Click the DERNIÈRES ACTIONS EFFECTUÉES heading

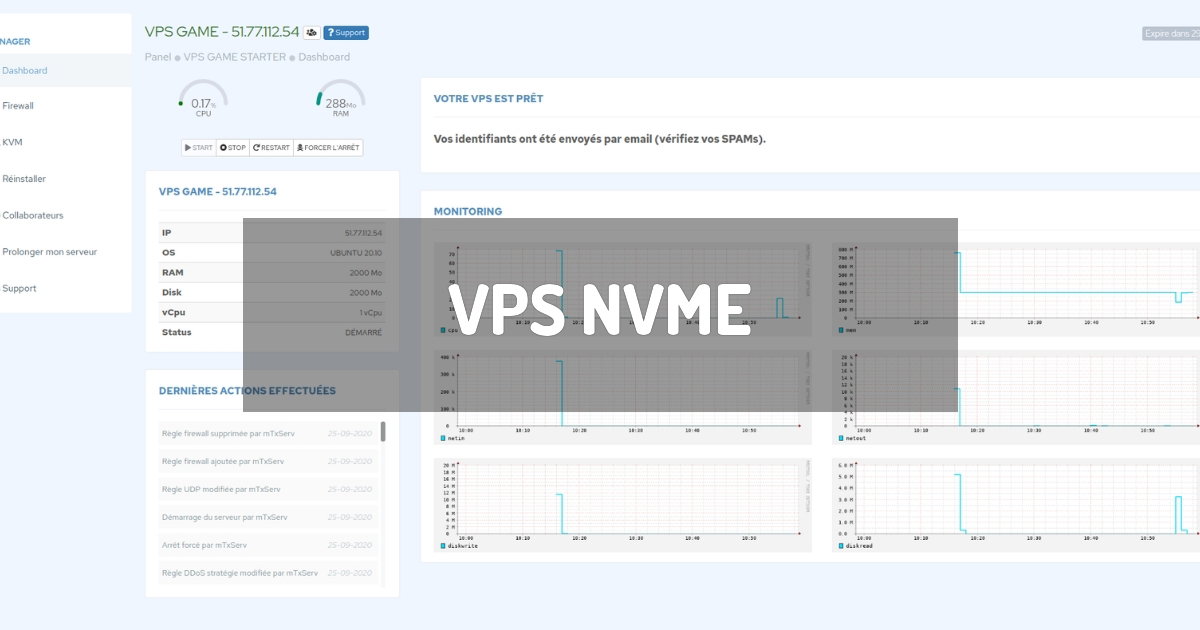click(247, 391)
